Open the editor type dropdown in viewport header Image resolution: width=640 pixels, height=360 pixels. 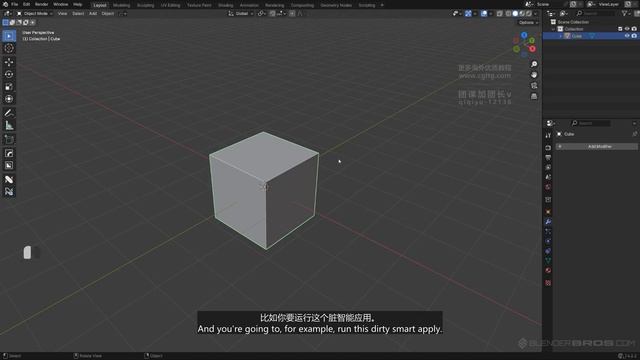click(x=8, y=13)
